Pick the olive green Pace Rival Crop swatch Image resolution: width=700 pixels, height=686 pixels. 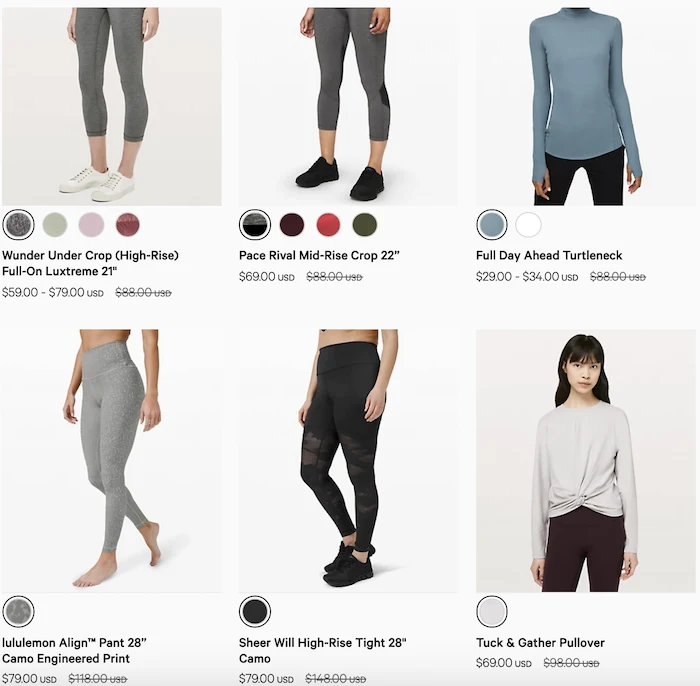tap(365, 225)
